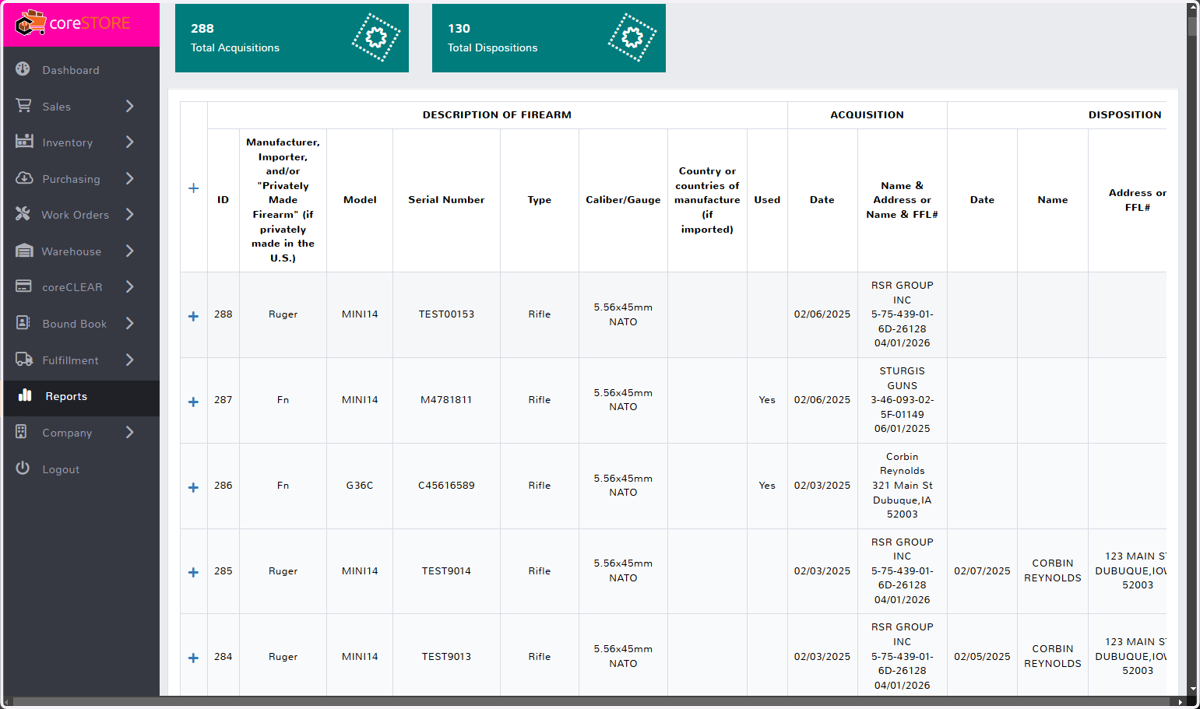The height and width of the screenshot is (709, 1200).
Task: Click the Total Dispositions badge icon
Action: [632, 38]
